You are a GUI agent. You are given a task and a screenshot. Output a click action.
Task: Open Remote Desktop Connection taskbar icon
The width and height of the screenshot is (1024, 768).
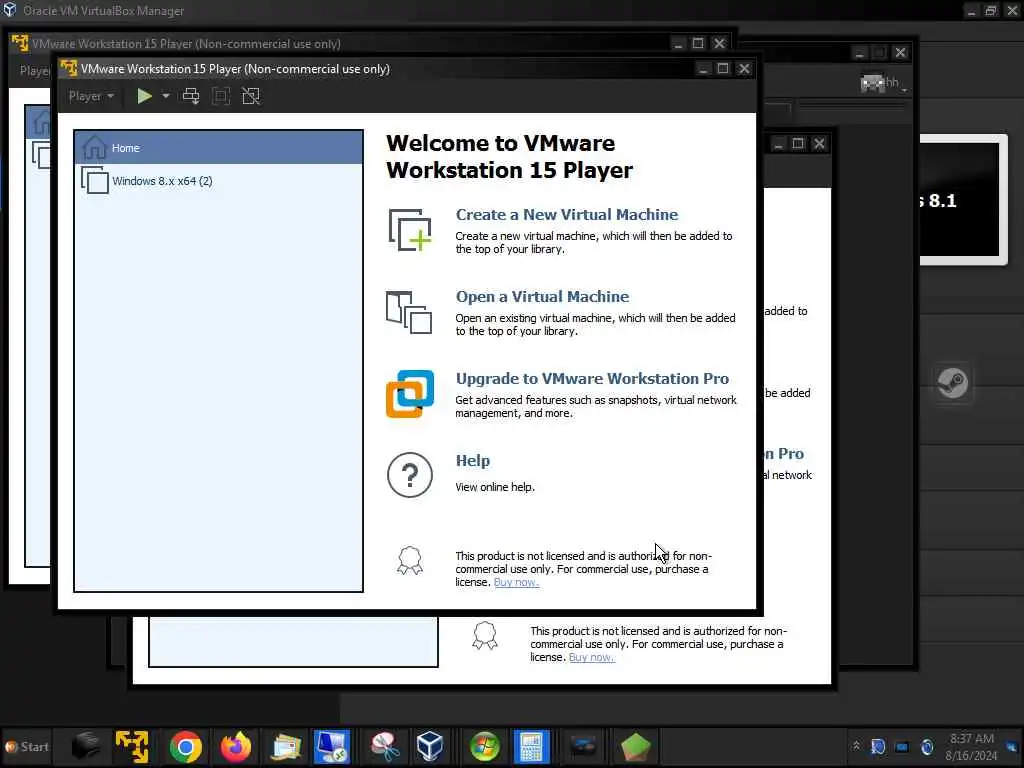332,747
